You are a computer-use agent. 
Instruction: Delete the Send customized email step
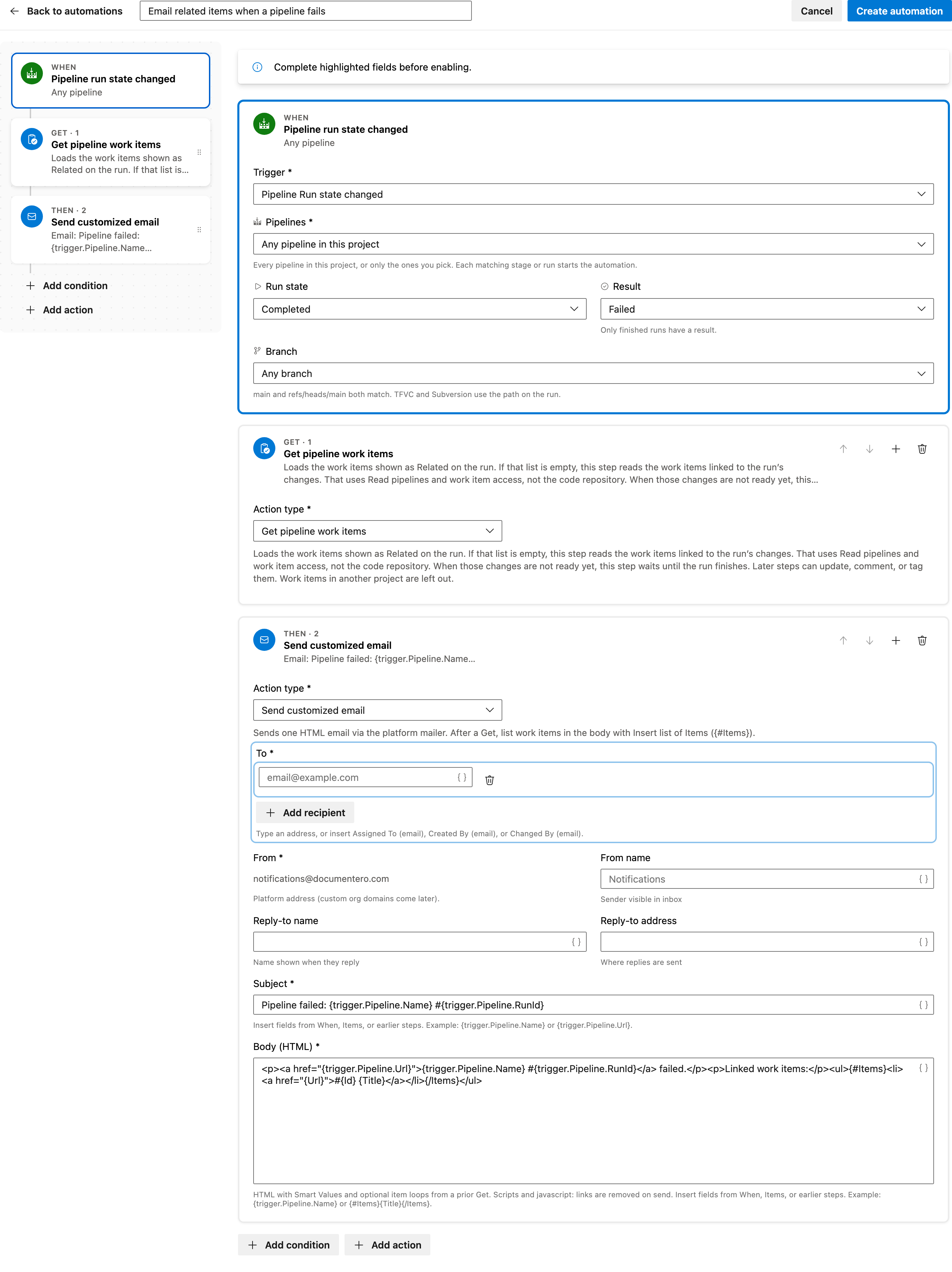click(x=922, y=640)
